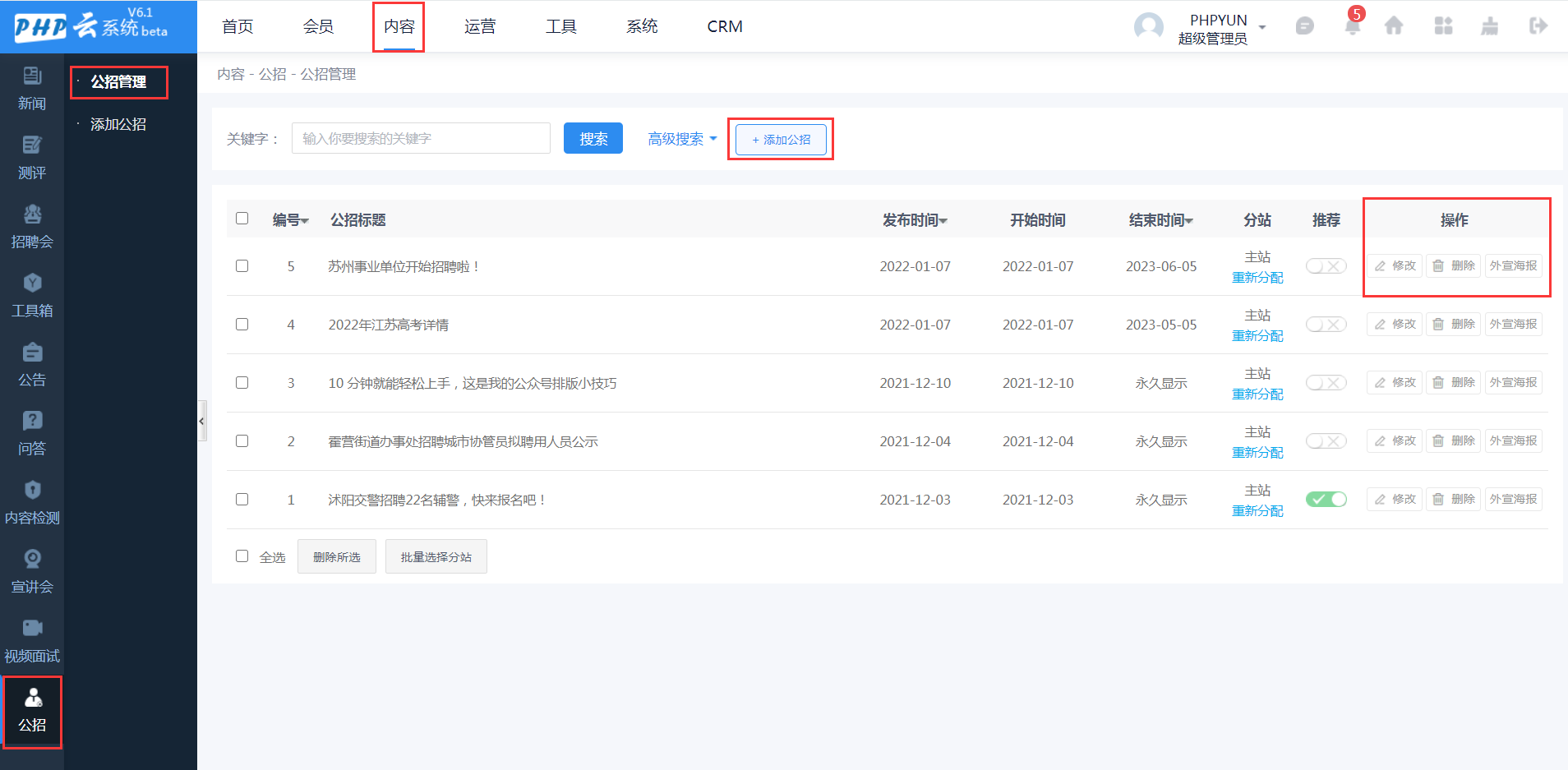Click the blue 搜索 button
This screenshot has height=770, width=1568.
tap(593, 138)
